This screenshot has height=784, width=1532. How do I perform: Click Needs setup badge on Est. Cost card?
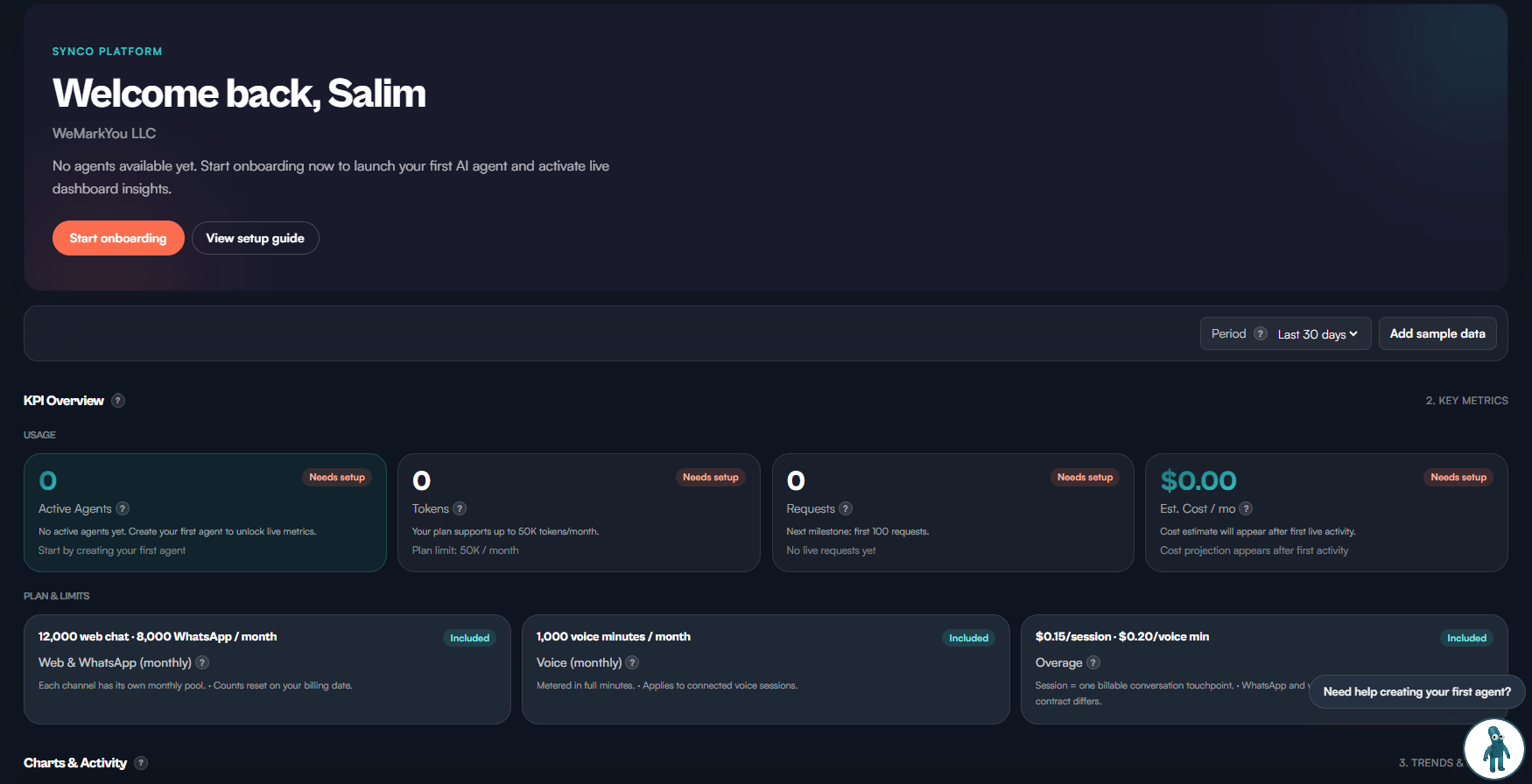point(1458,477)
